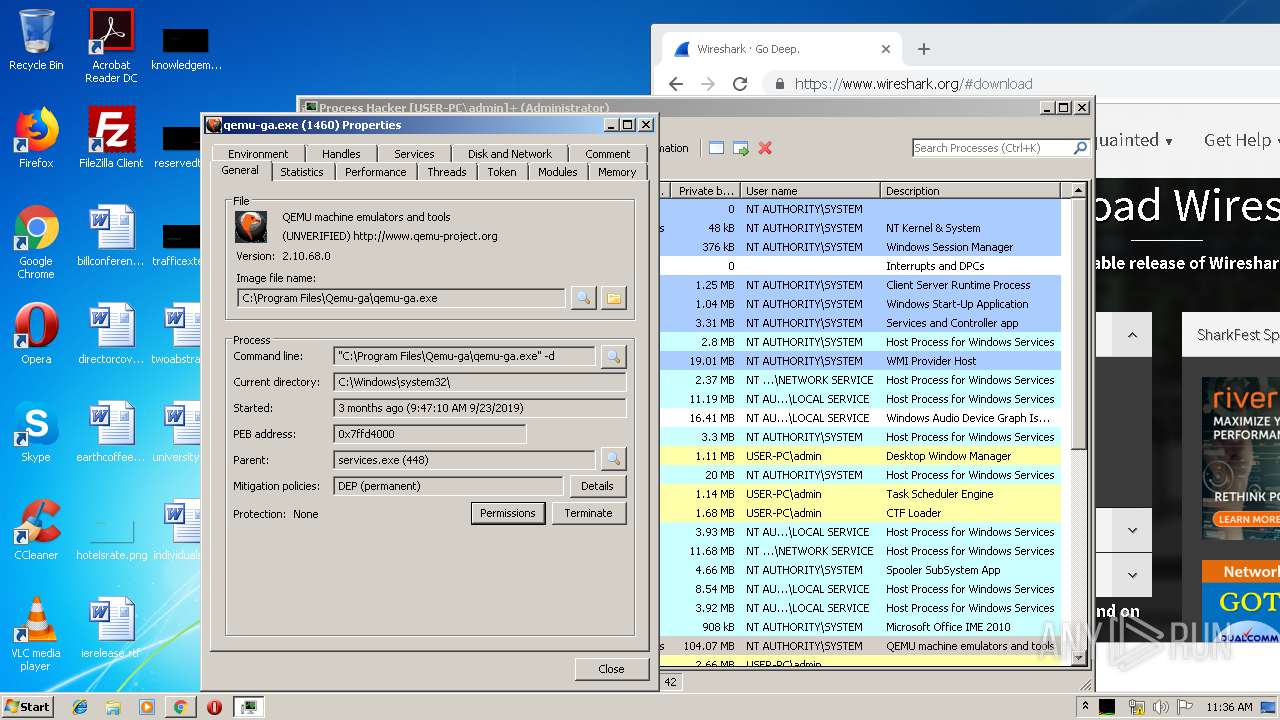Close the Wireshark Chrome tab

coord(885,49)
